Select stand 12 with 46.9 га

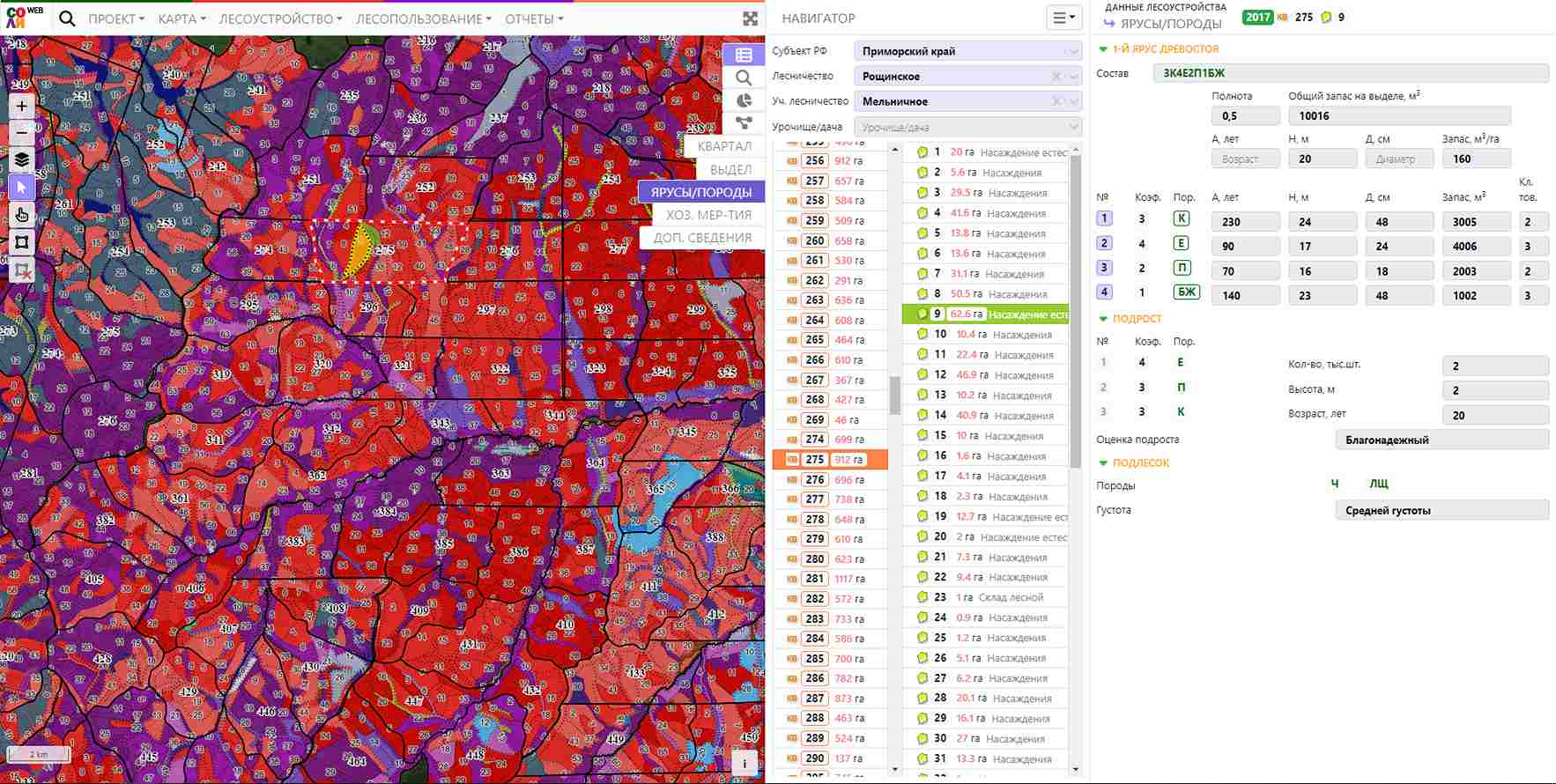985,374
